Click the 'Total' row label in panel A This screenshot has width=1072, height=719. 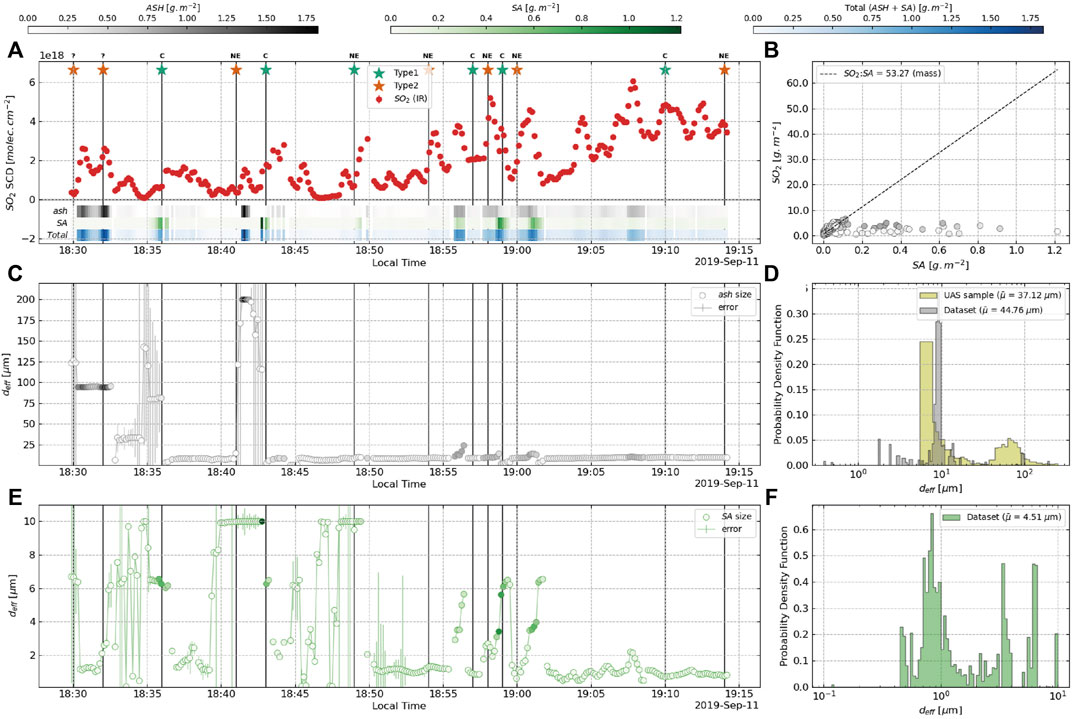(x=57, y=235)
